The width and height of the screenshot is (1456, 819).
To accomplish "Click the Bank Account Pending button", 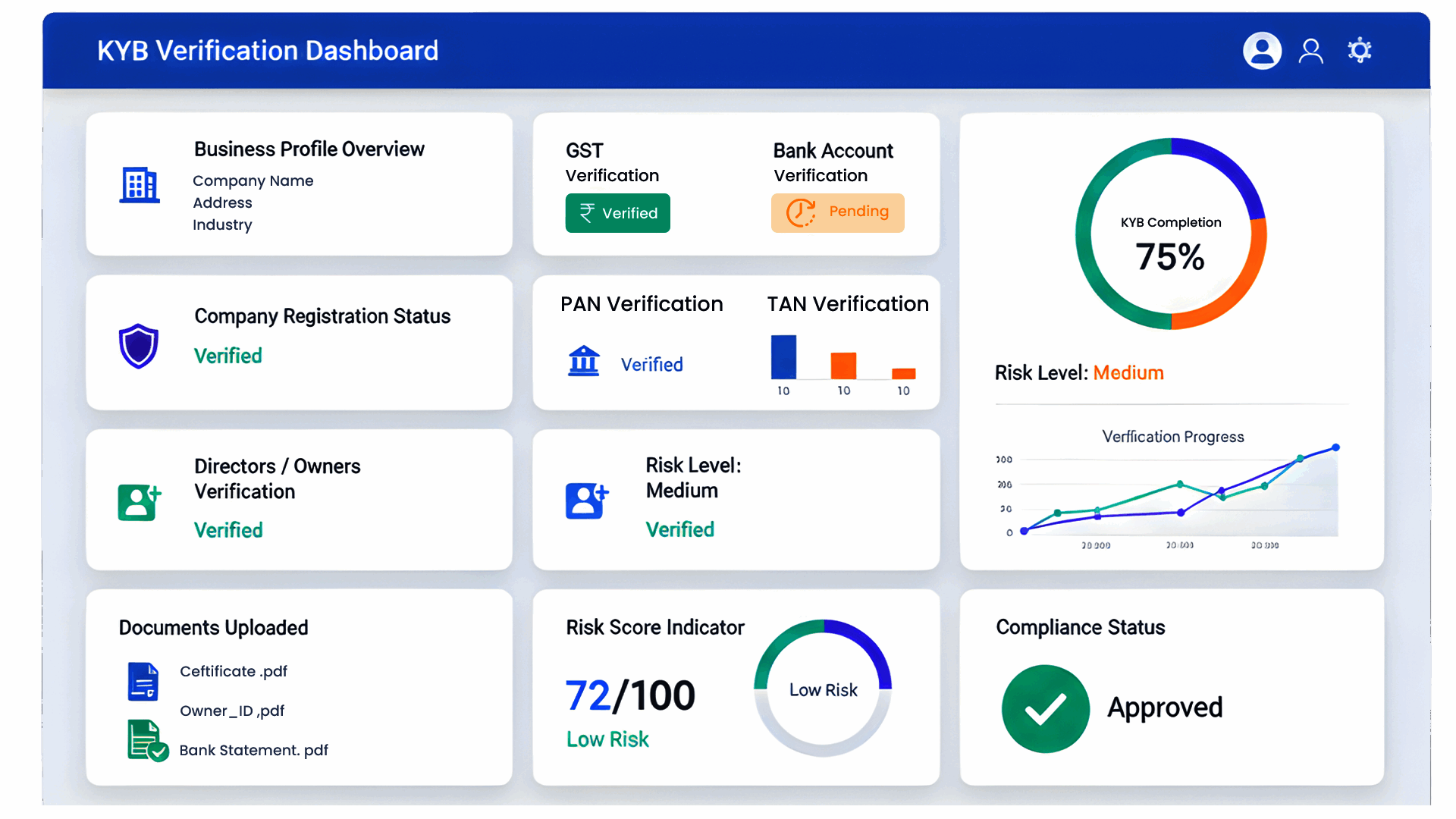I will 837,212.
